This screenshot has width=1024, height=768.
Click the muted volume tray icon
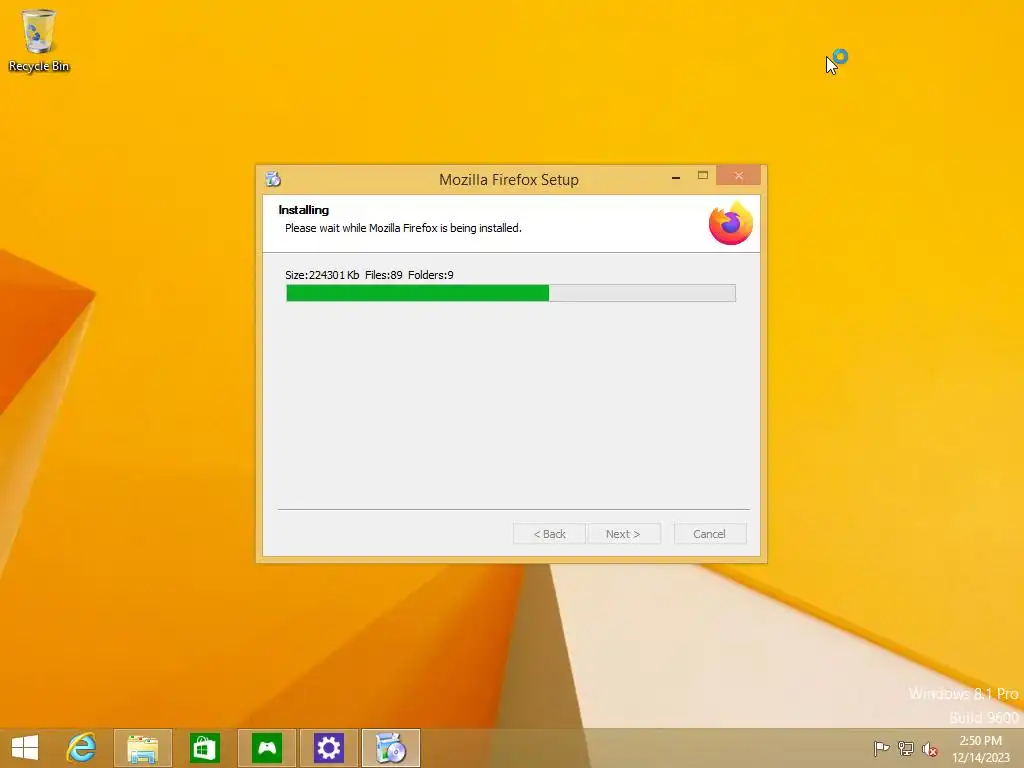tap(930, 749)
